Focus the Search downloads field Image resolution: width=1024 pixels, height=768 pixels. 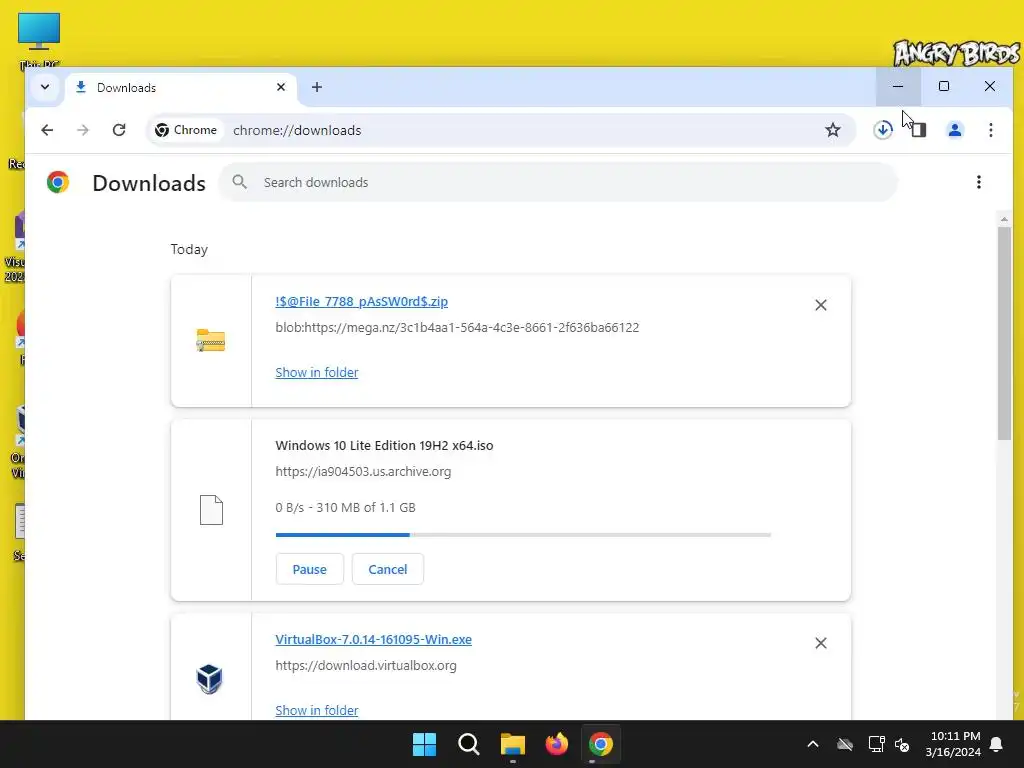click(x=558, y=182)
